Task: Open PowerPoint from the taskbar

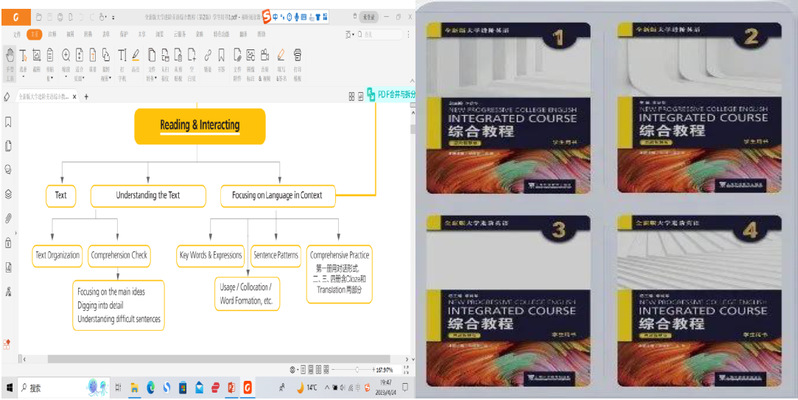Action: click(231, 388)
